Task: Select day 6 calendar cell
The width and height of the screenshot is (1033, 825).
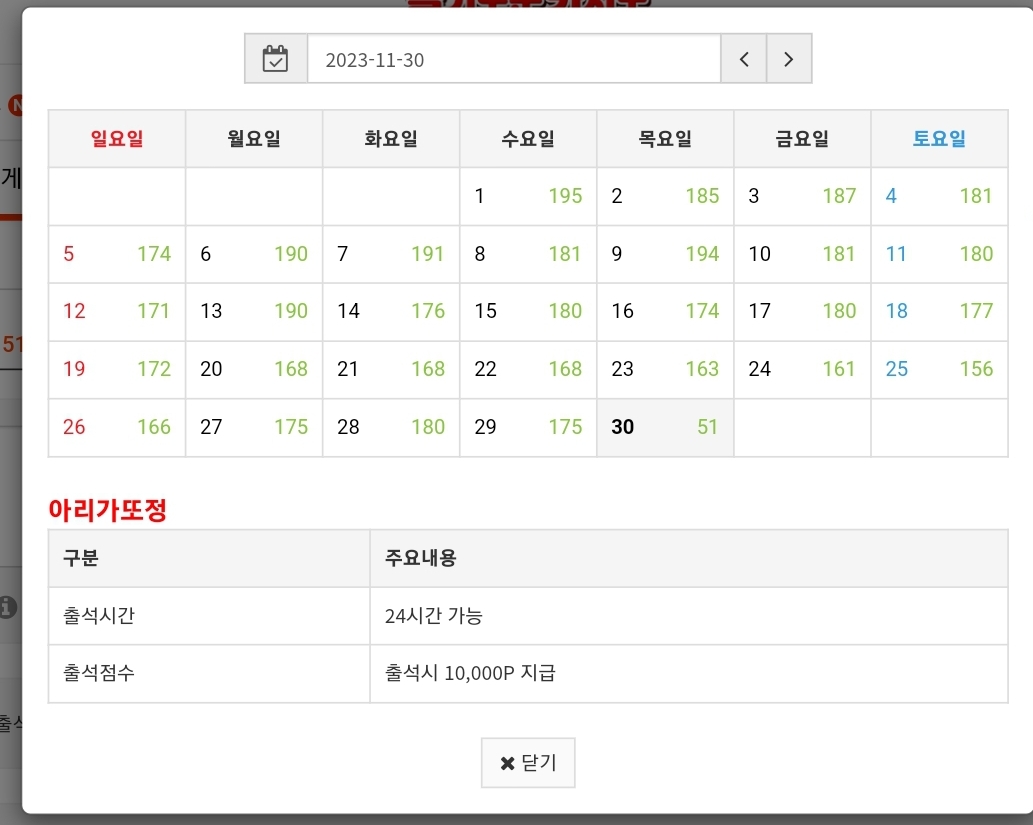Action: click(254, 254)
